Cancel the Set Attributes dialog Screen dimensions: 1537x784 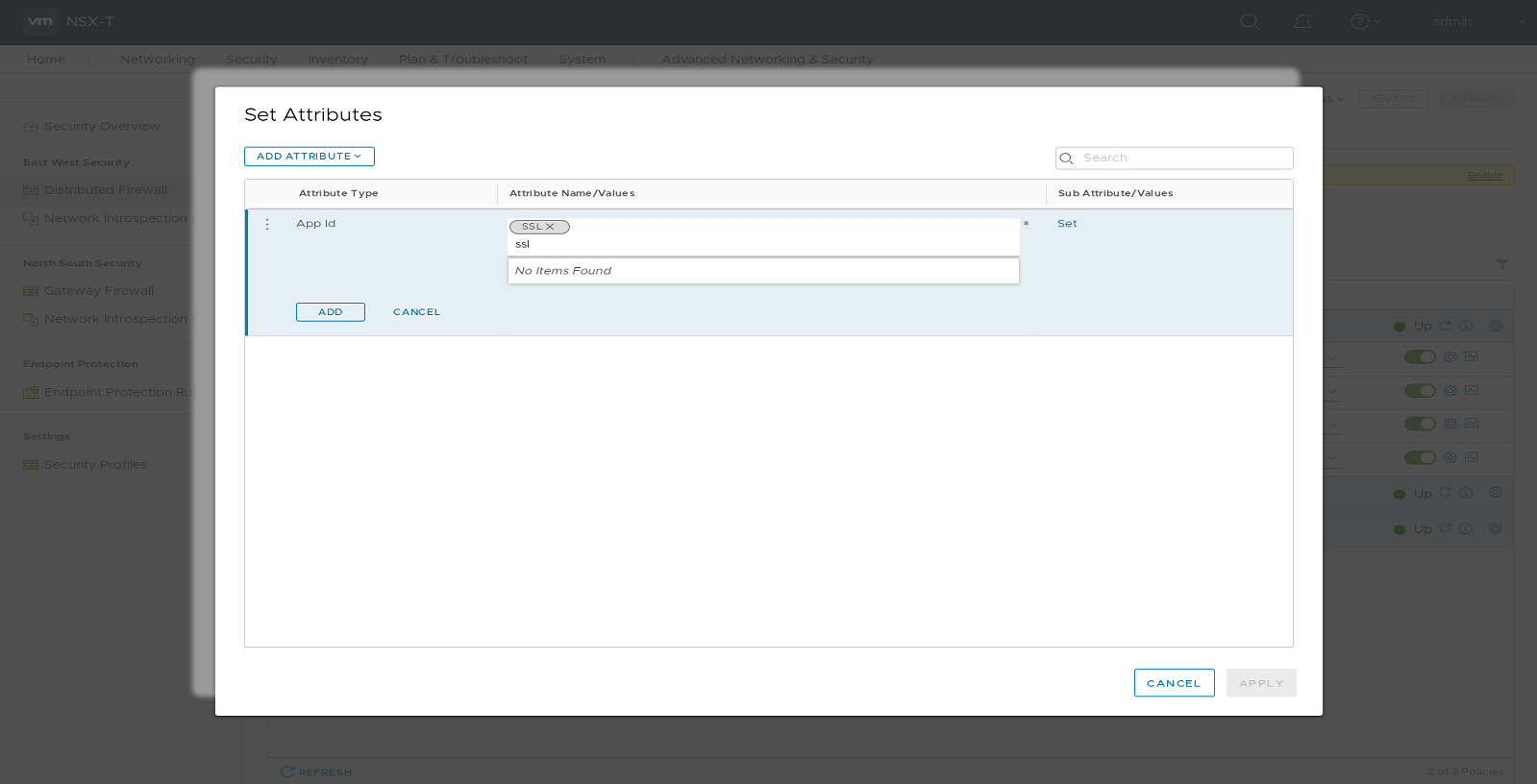pyautogui.click(x=1173, y=683)
